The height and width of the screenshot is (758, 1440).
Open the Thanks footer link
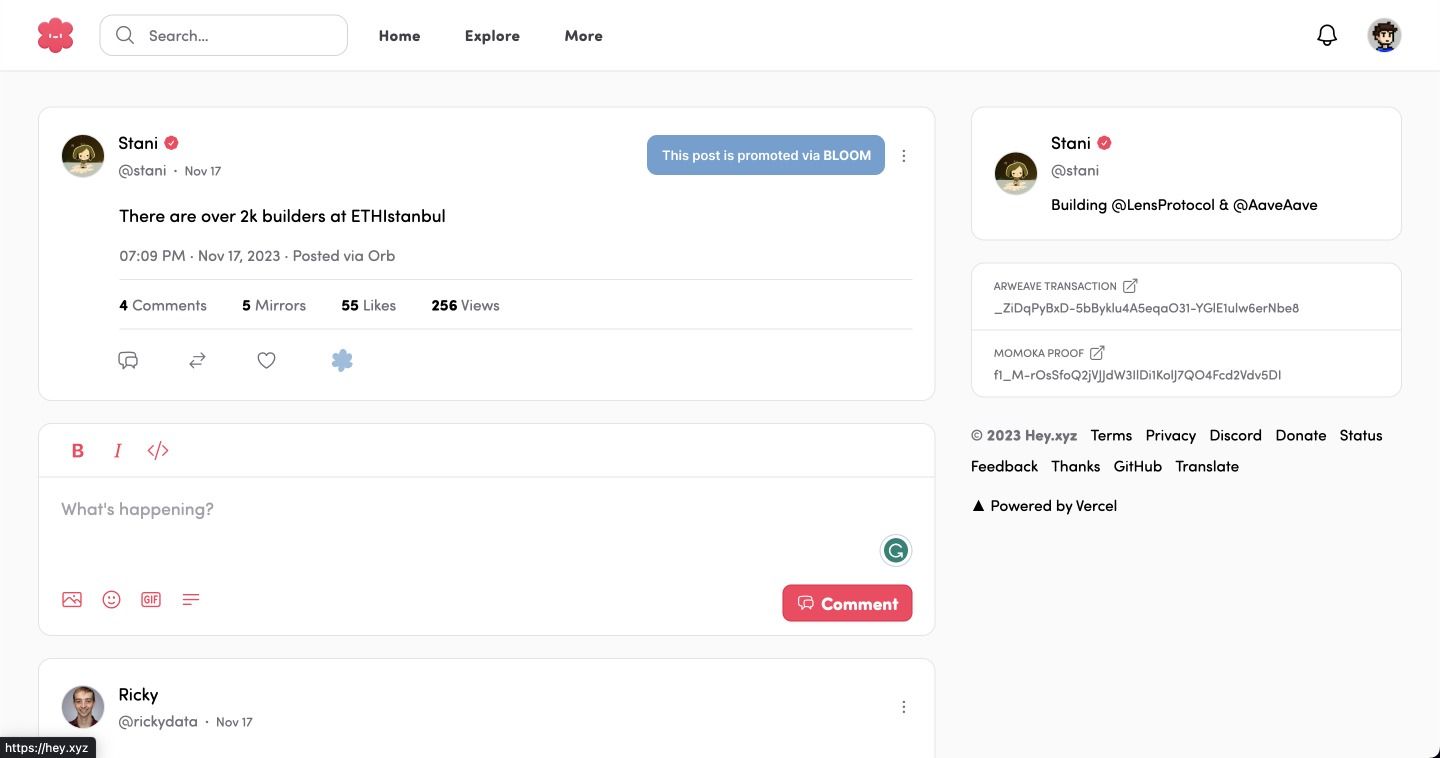click(1076, 466)
